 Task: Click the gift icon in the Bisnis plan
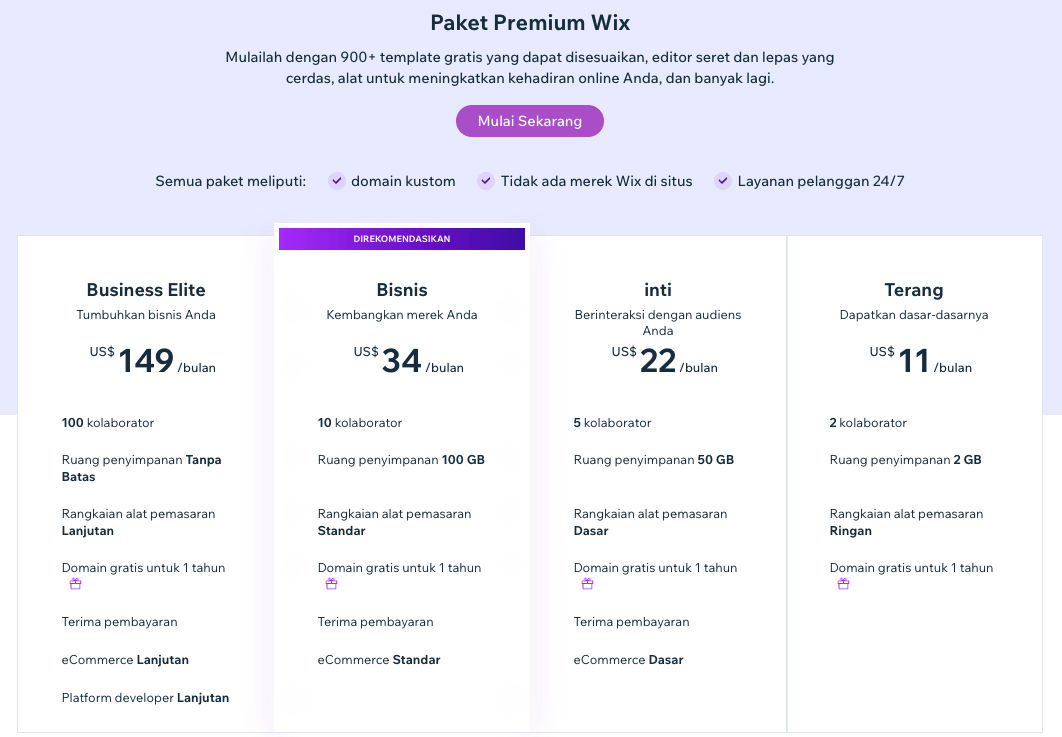point(331,583)
